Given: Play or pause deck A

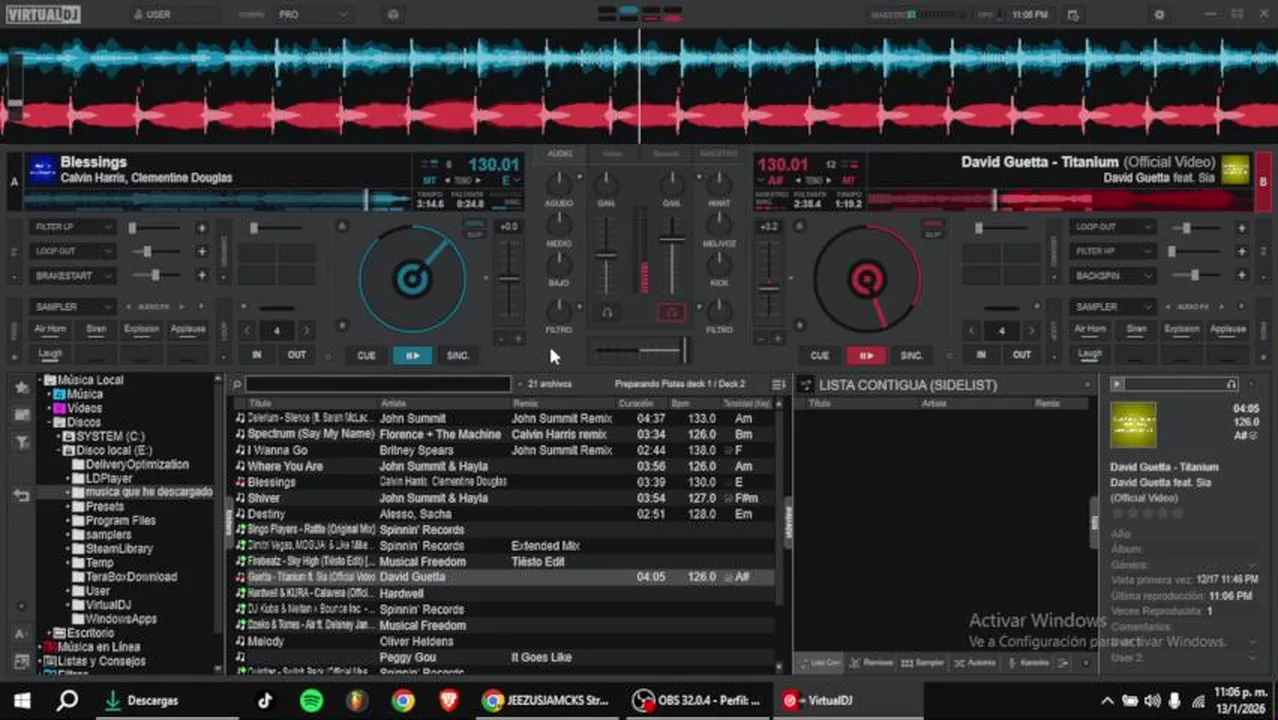Looking at the screenshot, I should tap(412, 355).
